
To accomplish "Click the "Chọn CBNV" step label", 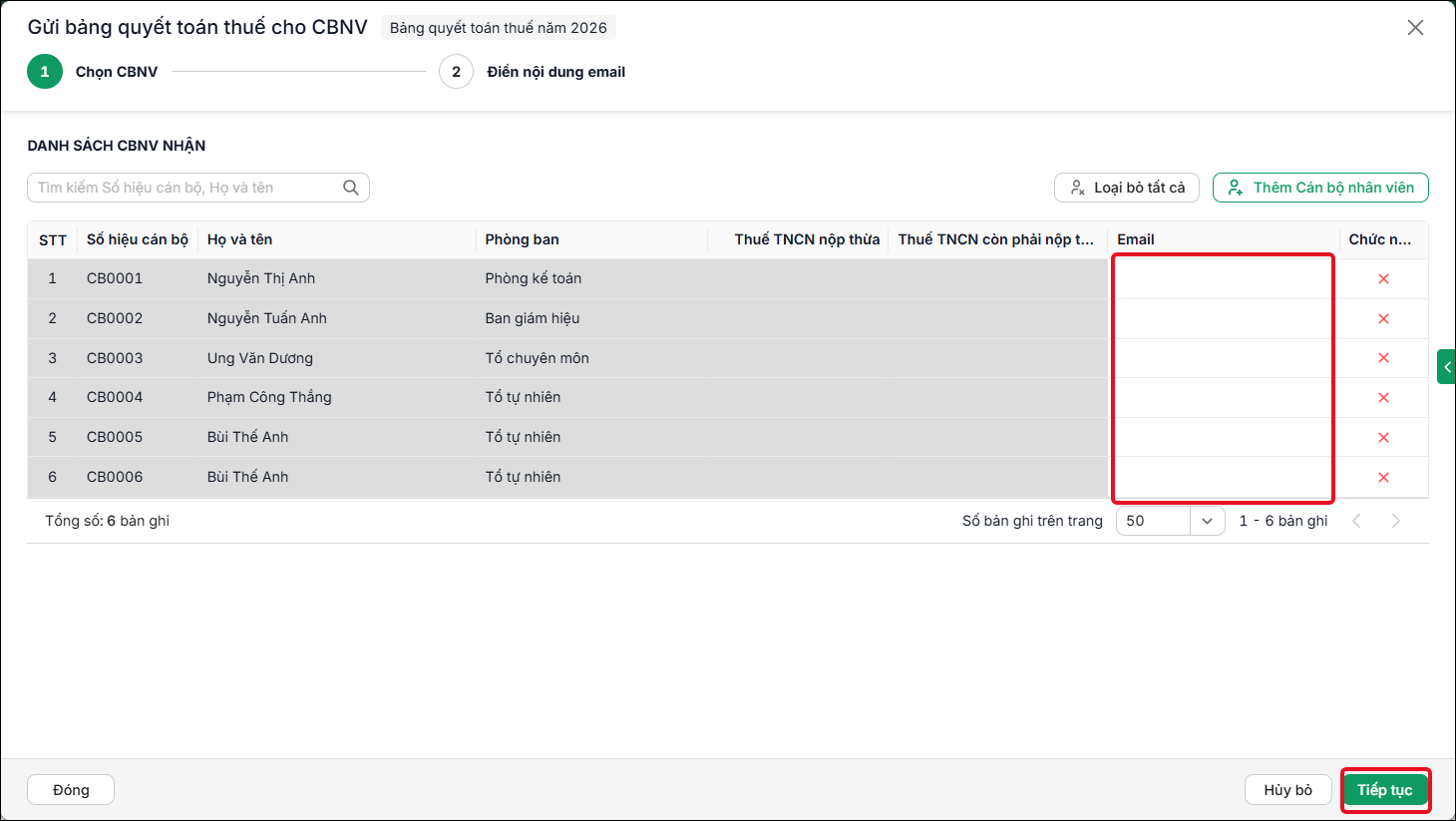I will click(117, 72).
